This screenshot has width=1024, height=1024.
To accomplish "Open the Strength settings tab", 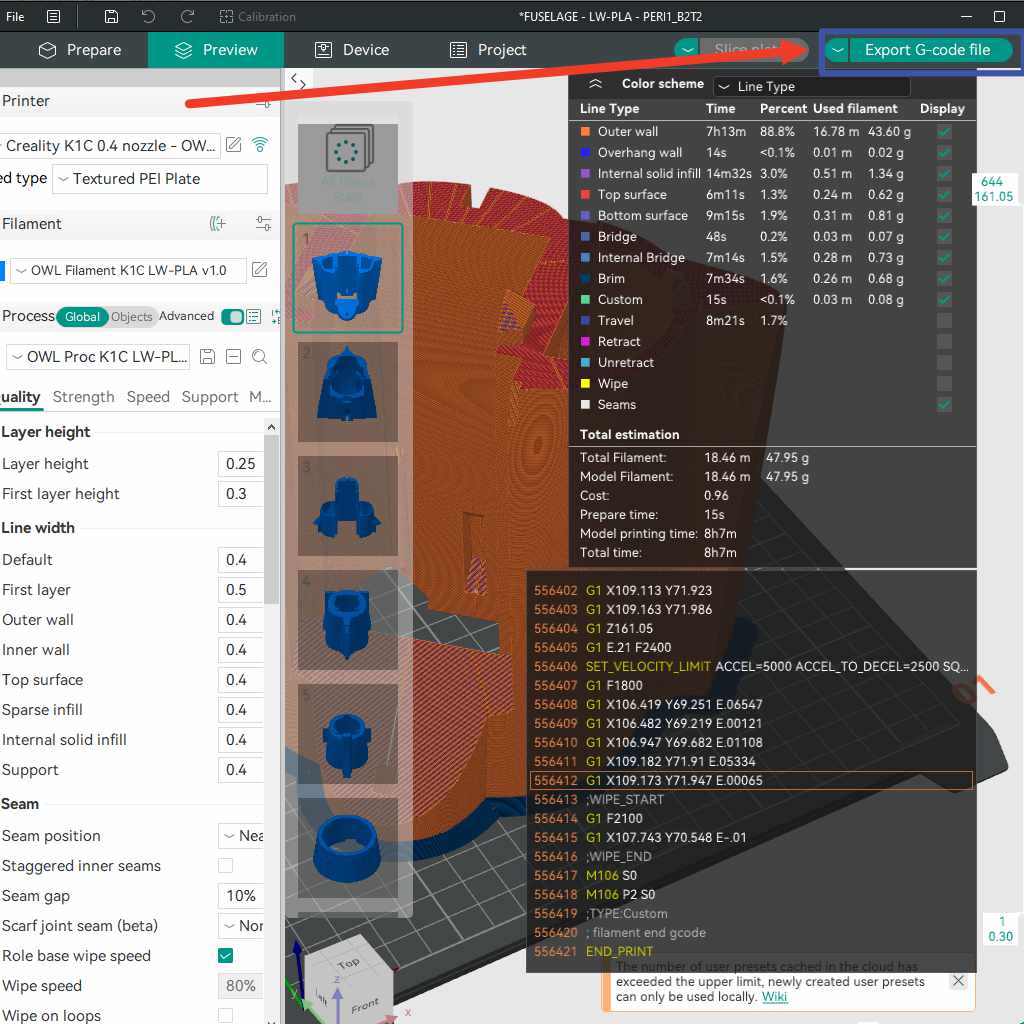I will (x=83, y=397).
